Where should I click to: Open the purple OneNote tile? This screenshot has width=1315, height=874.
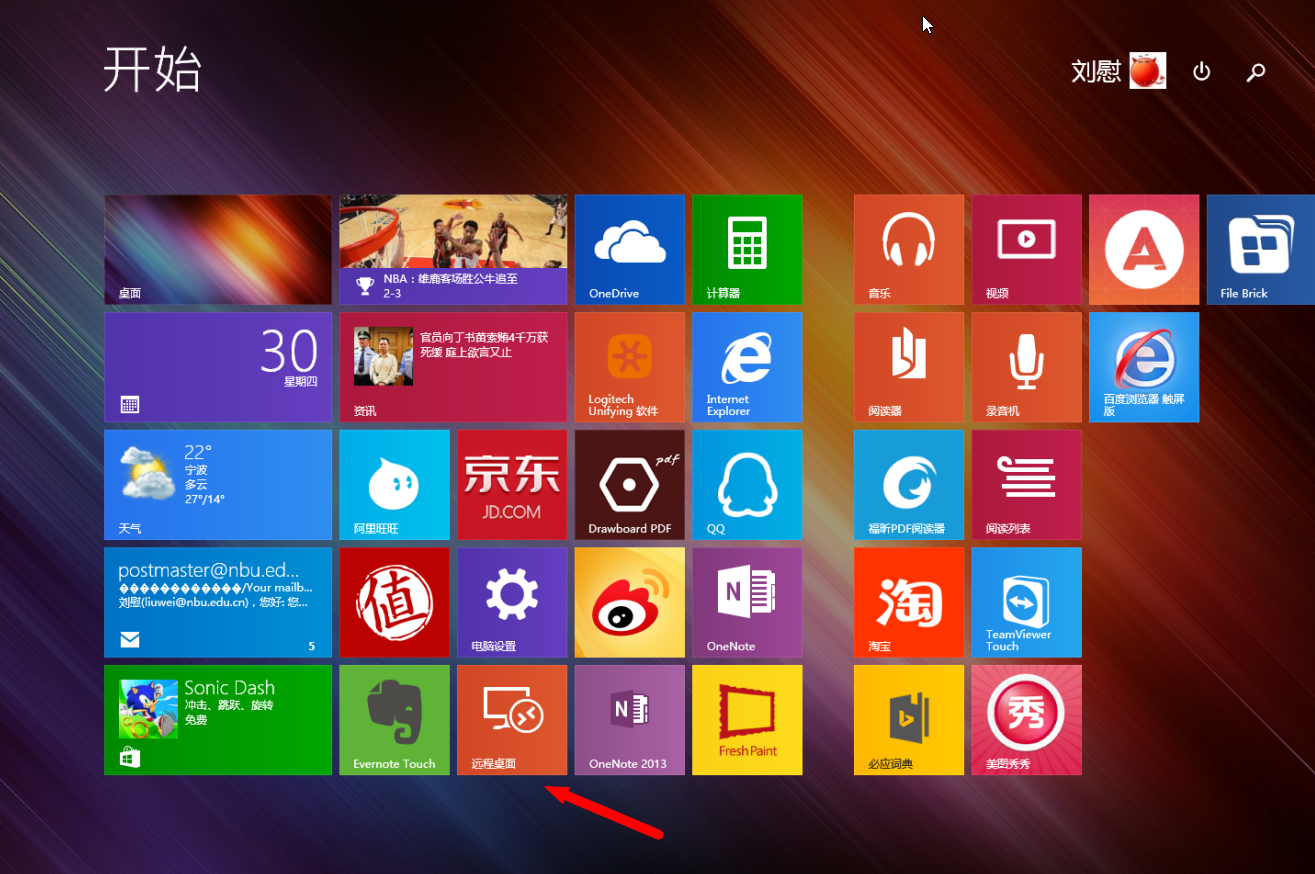tap(747, 602)
